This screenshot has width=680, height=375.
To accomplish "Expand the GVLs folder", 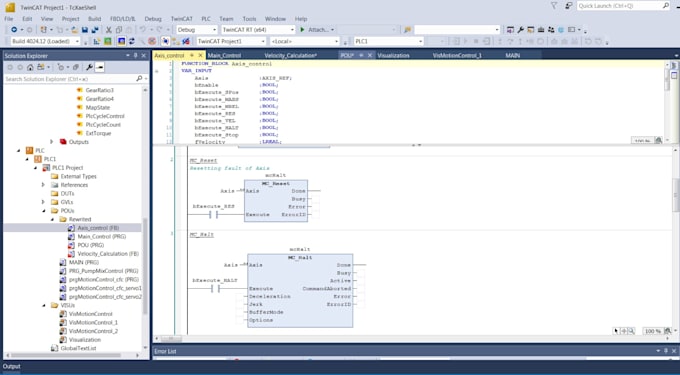I will pos(43,202).
